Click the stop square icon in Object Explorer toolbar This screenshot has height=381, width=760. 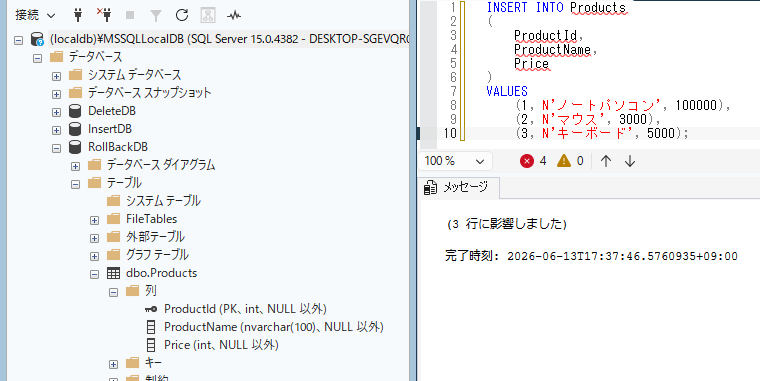click(130, 16)
